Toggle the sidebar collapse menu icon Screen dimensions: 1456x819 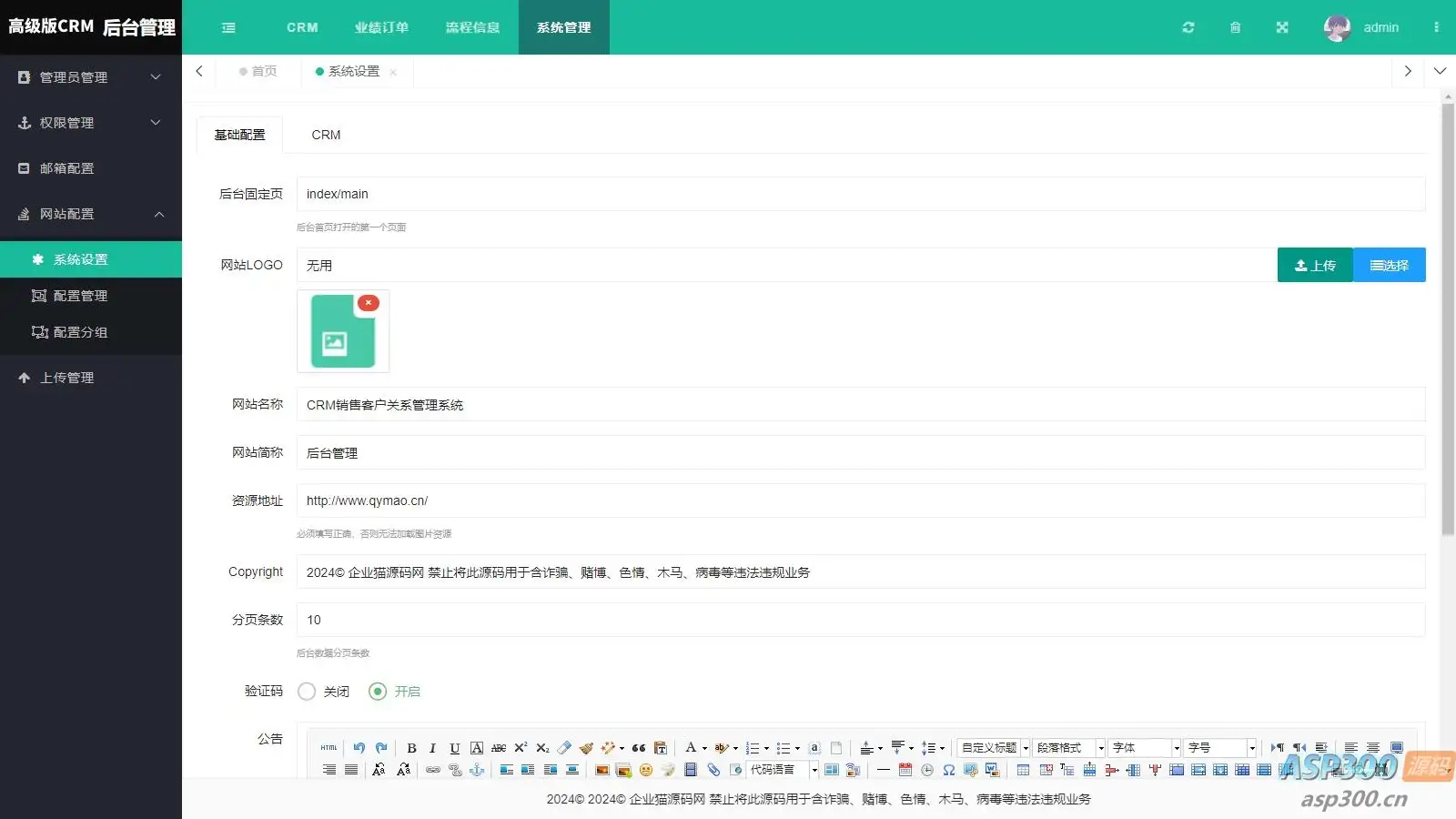tap(228, 27)
